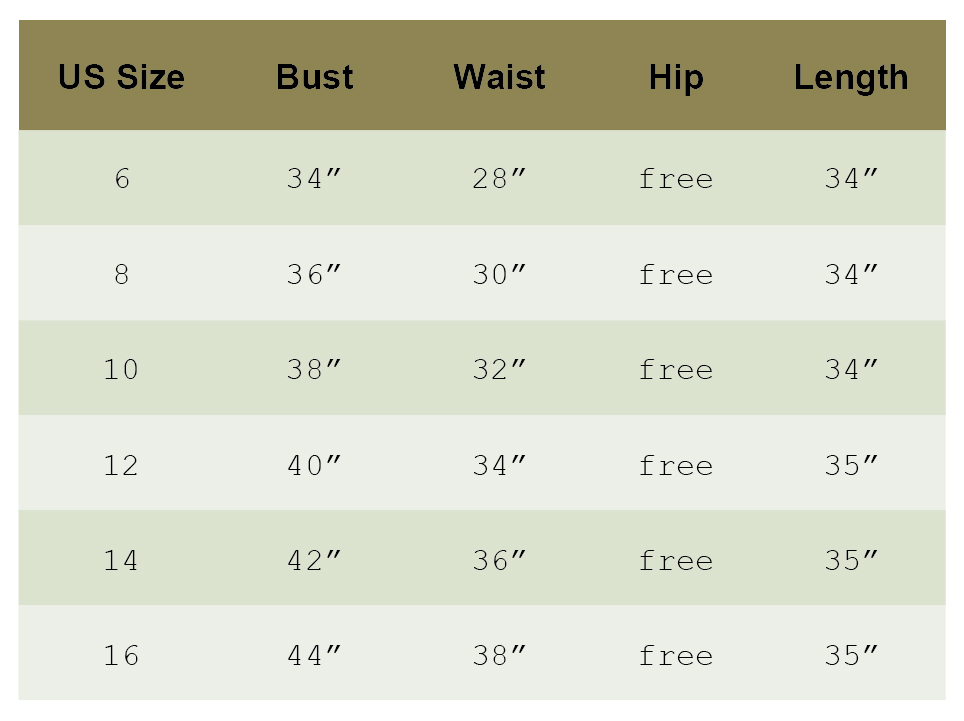Click the 28″ waist measurement
The height and width of the screenshot is (721, 964).
point(499,179)
